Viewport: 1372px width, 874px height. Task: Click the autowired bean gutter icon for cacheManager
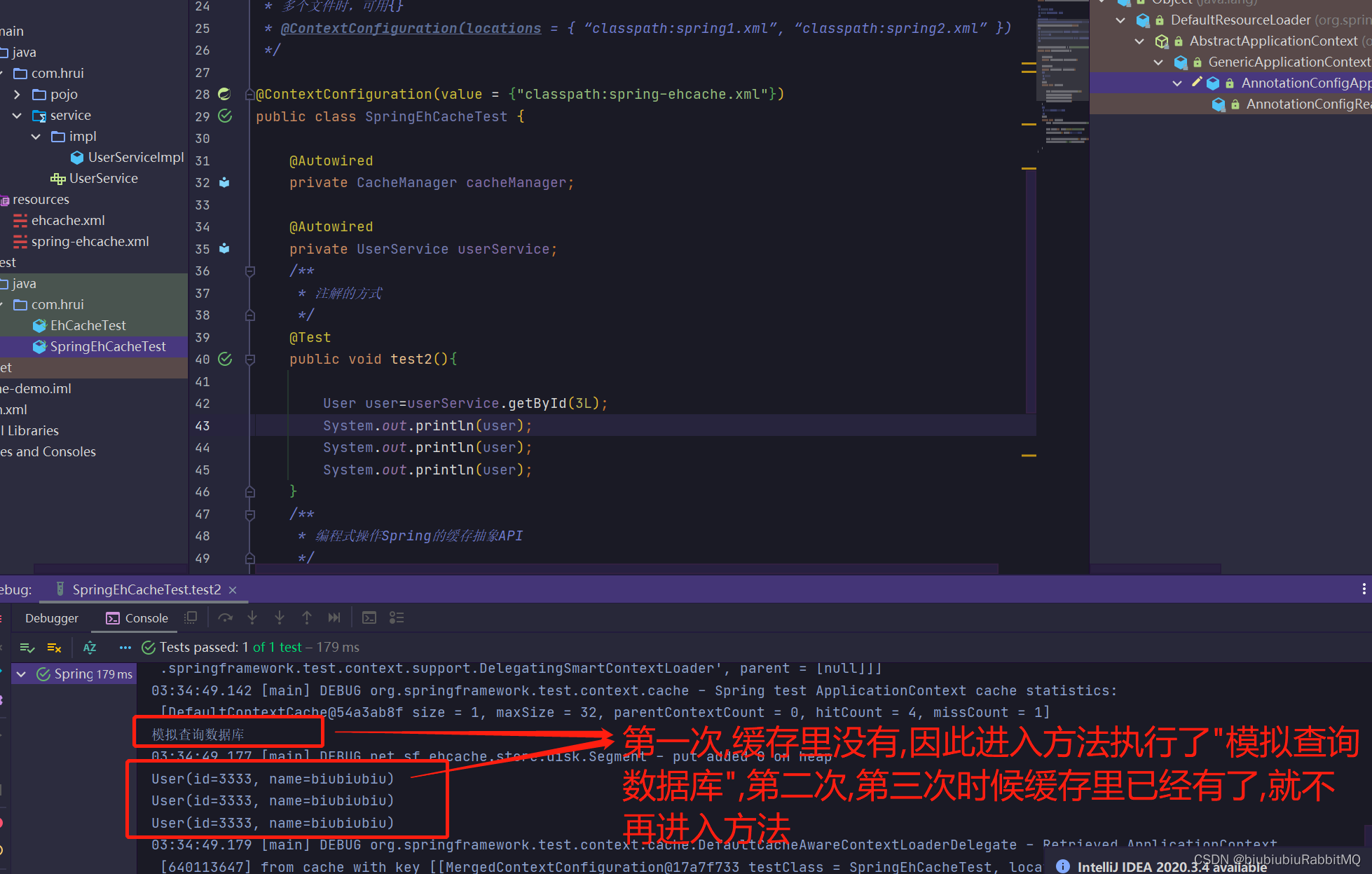[224, 182]
